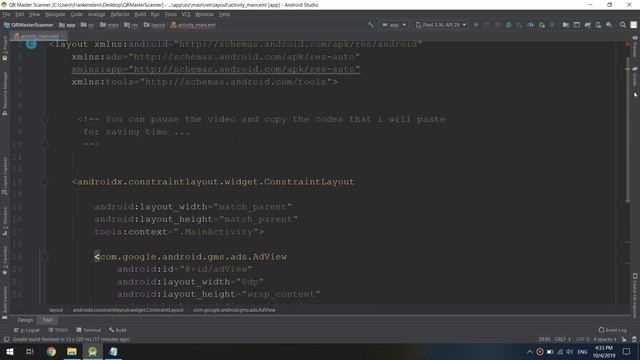Open the app run configuration dropdown
This screenshot has width=640, height=360.
pyautogui.click(x=394, y=25)
